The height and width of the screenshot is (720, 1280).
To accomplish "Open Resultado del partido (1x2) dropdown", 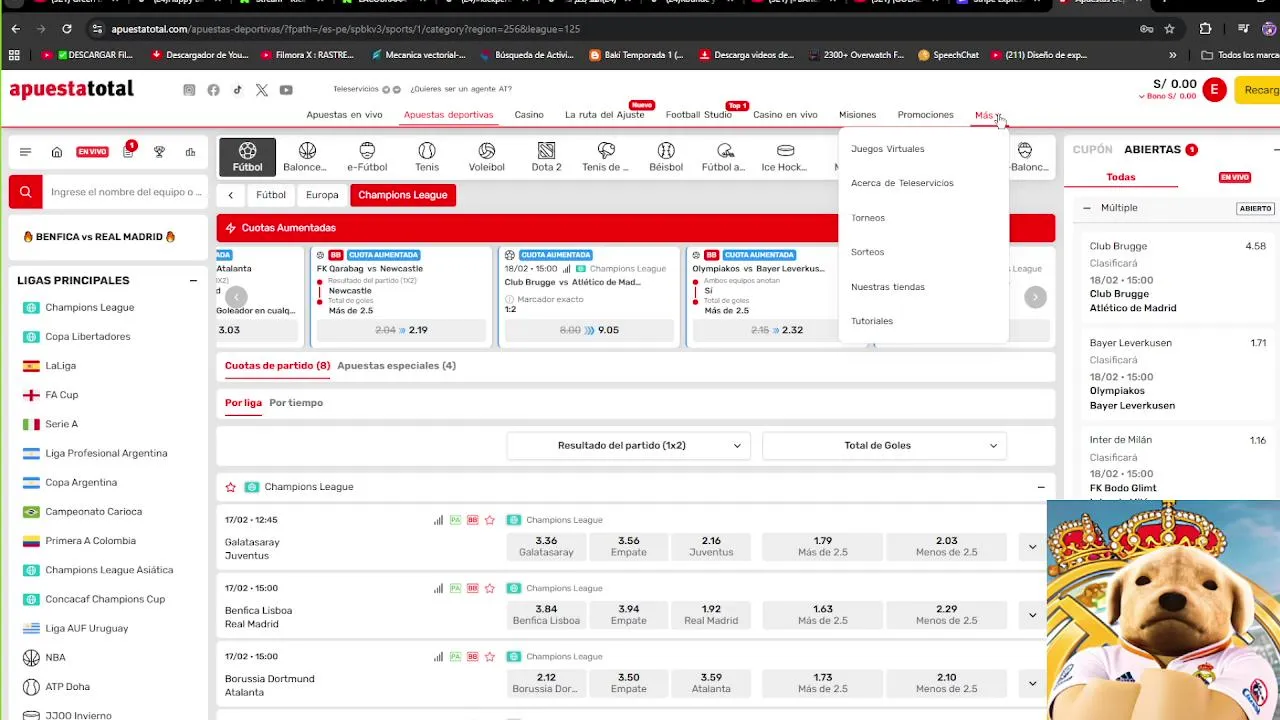I will 626,446.
